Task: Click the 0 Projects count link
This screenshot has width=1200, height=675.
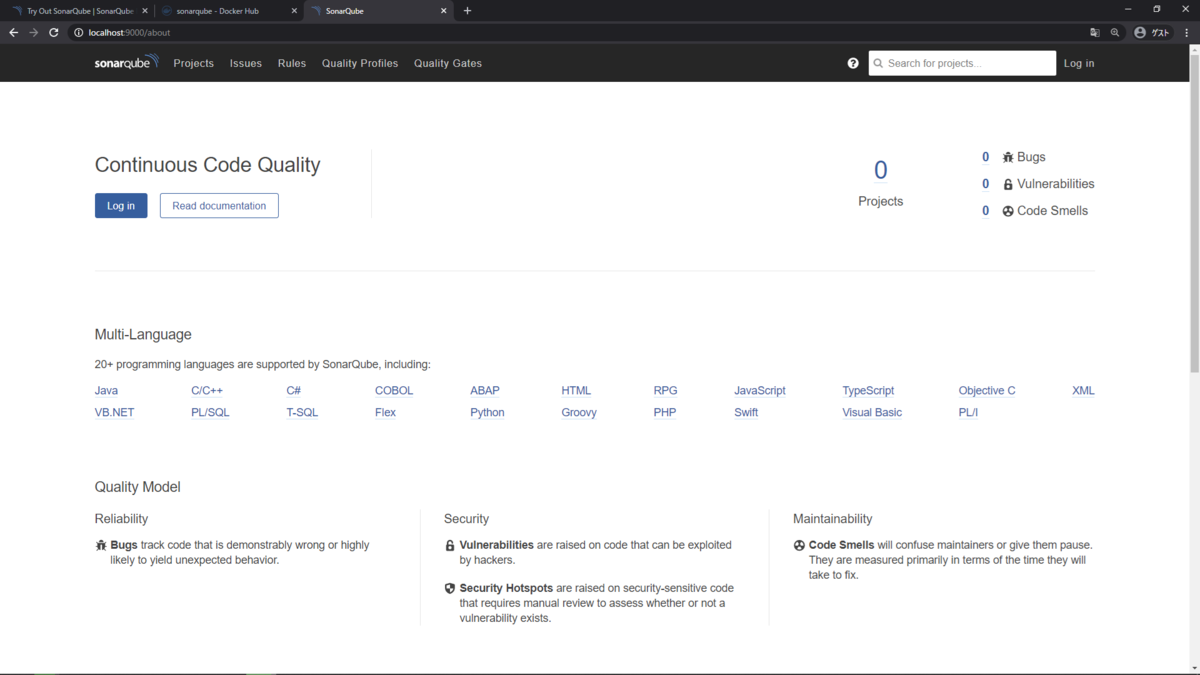Action: coord(880,171)
